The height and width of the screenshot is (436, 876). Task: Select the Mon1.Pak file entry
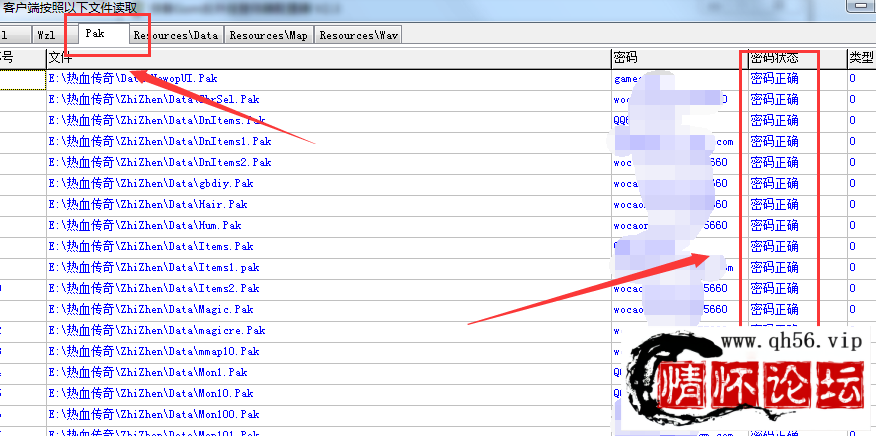[x=147, y=372]
